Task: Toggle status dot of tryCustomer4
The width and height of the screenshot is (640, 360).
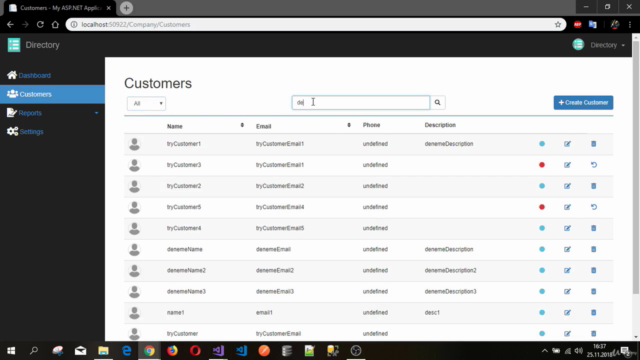Action: coord(542,228)
